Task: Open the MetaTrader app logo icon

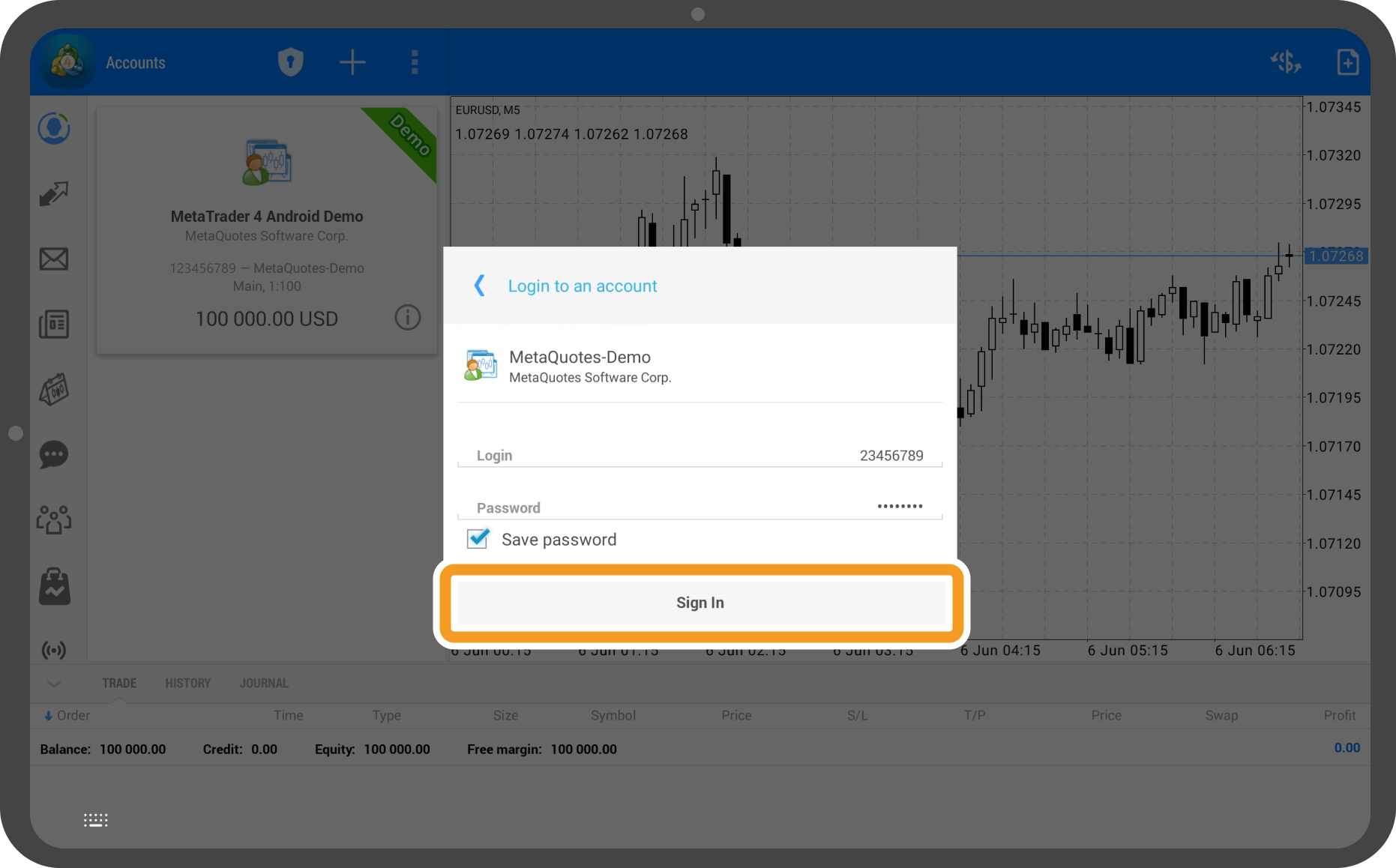Action: pyautogui.click(x=67, y=62)
